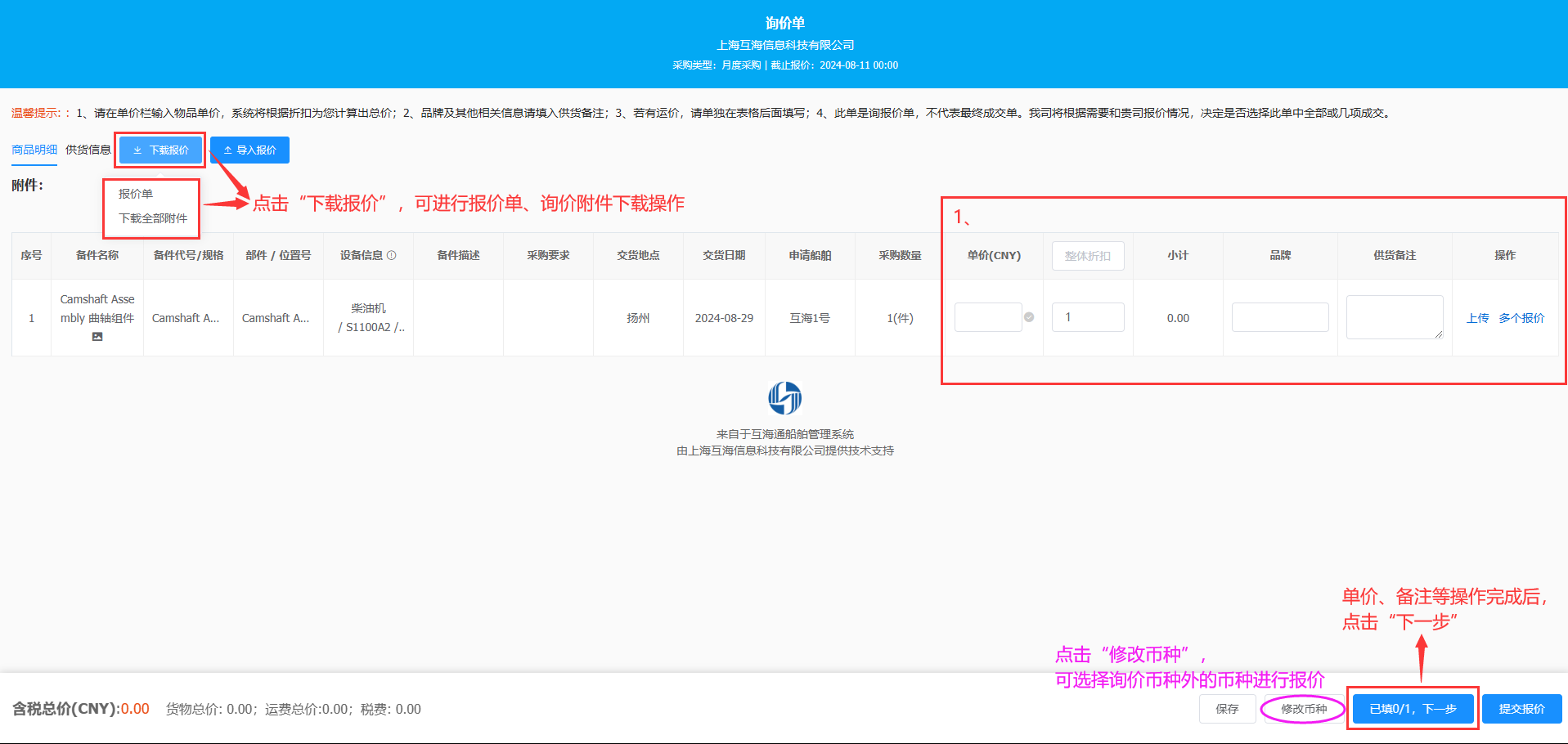Click the 保存 button
The image size is (1568, 744).
click(1227, 709)
